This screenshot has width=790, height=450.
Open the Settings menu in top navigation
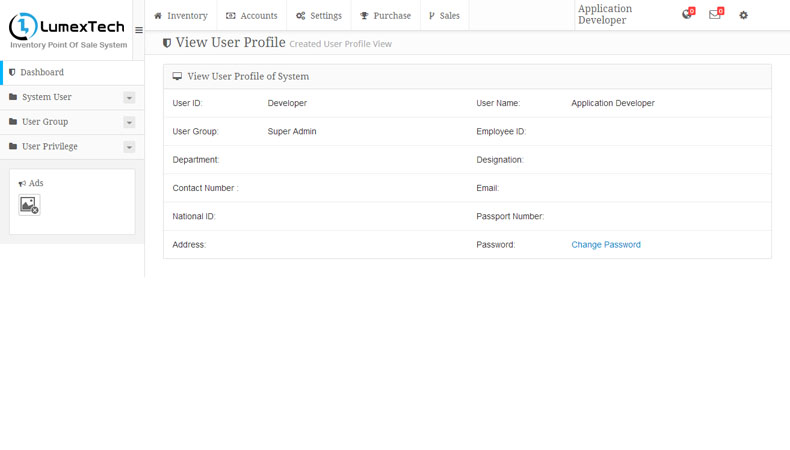click(x=319, y=15)
